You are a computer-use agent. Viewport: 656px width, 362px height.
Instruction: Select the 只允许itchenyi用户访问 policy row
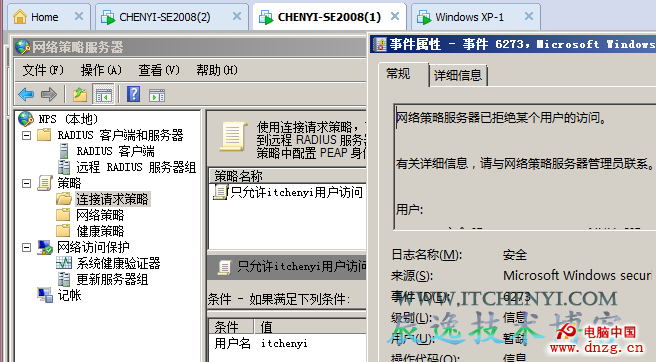[x=288, y=193]
